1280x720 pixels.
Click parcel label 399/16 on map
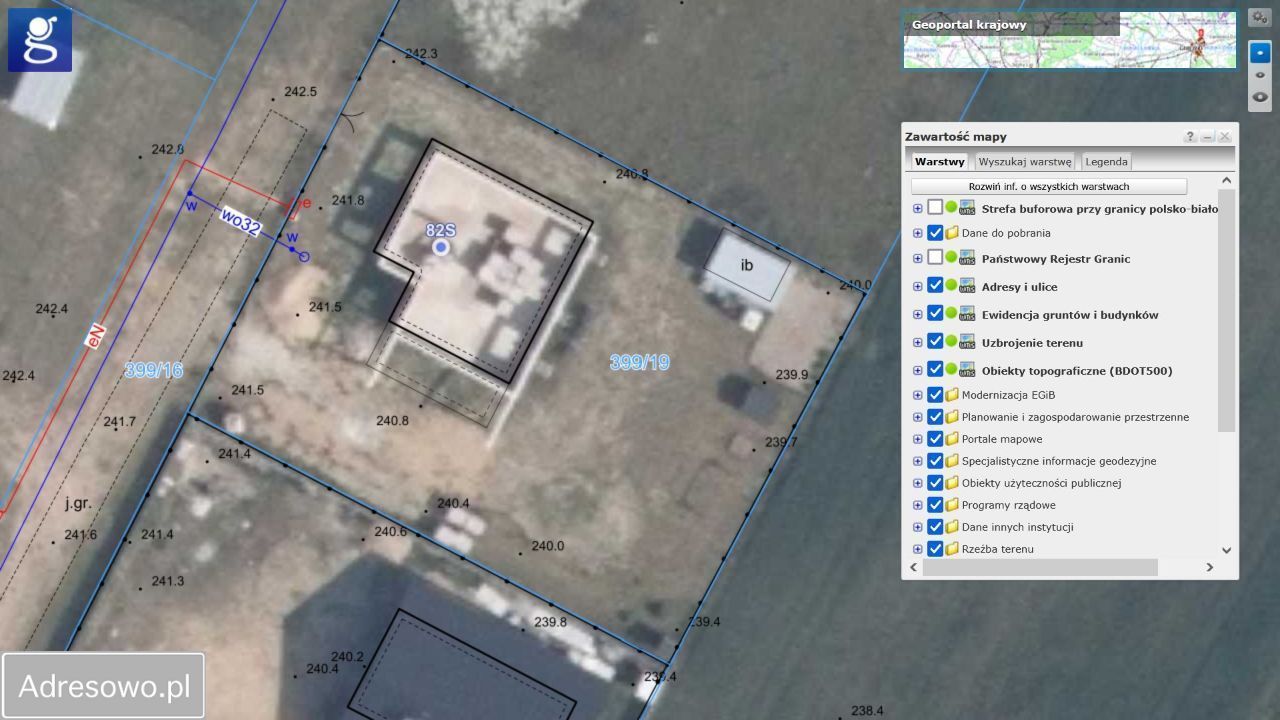click(154, 370)
